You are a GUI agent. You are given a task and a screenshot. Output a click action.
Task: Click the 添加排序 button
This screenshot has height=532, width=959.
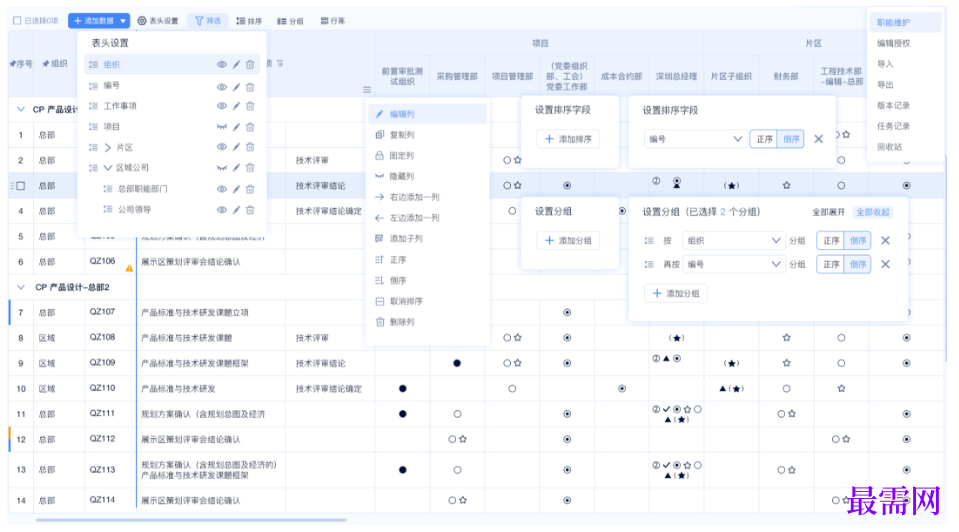pyautogui.click(x=568, y=139)
